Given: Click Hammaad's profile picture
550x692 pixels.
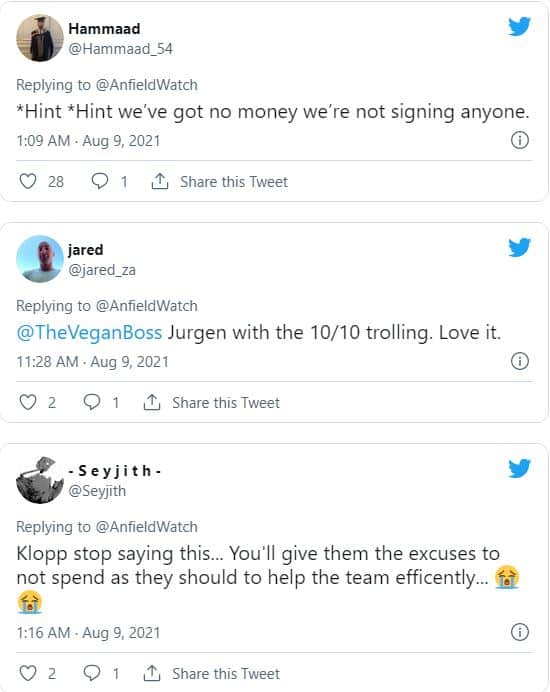Looking at the screenshot, I should 40,38.
